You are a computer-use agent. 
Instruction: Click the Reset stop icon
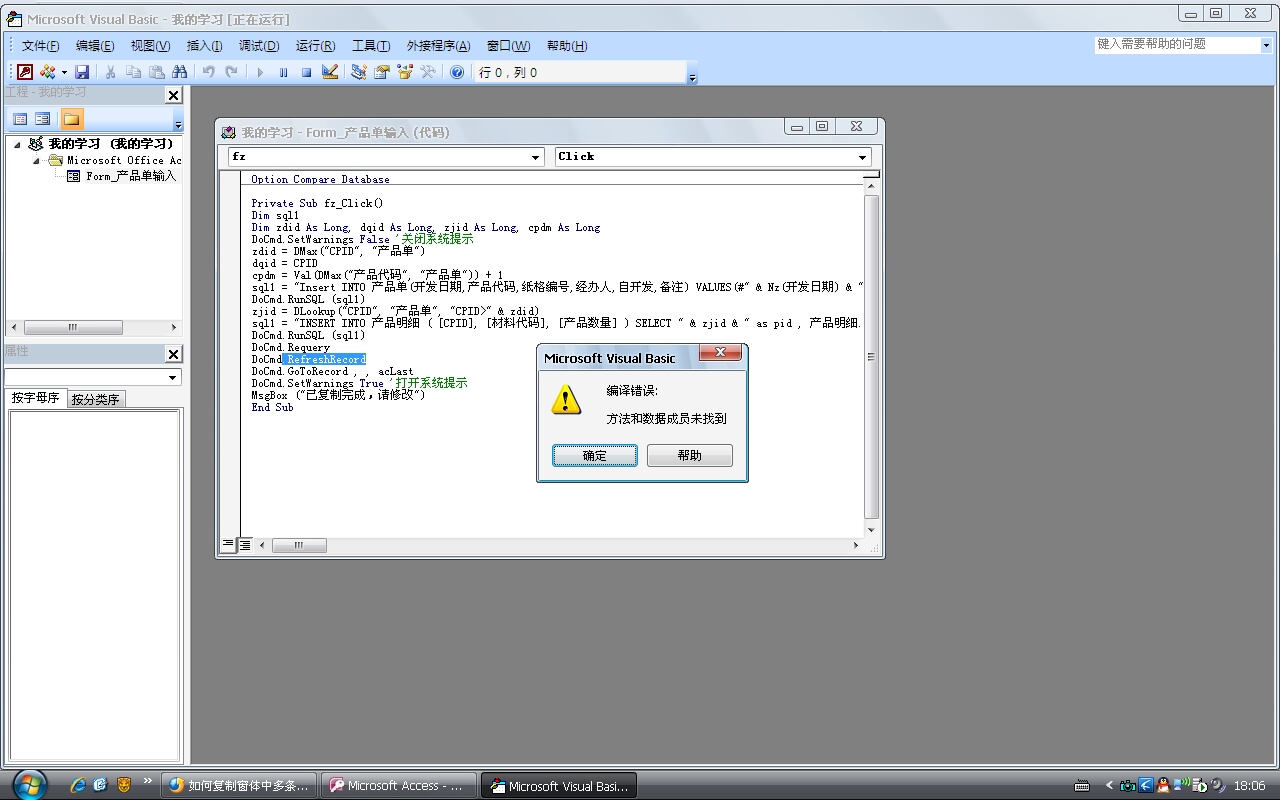click(306, 72)
